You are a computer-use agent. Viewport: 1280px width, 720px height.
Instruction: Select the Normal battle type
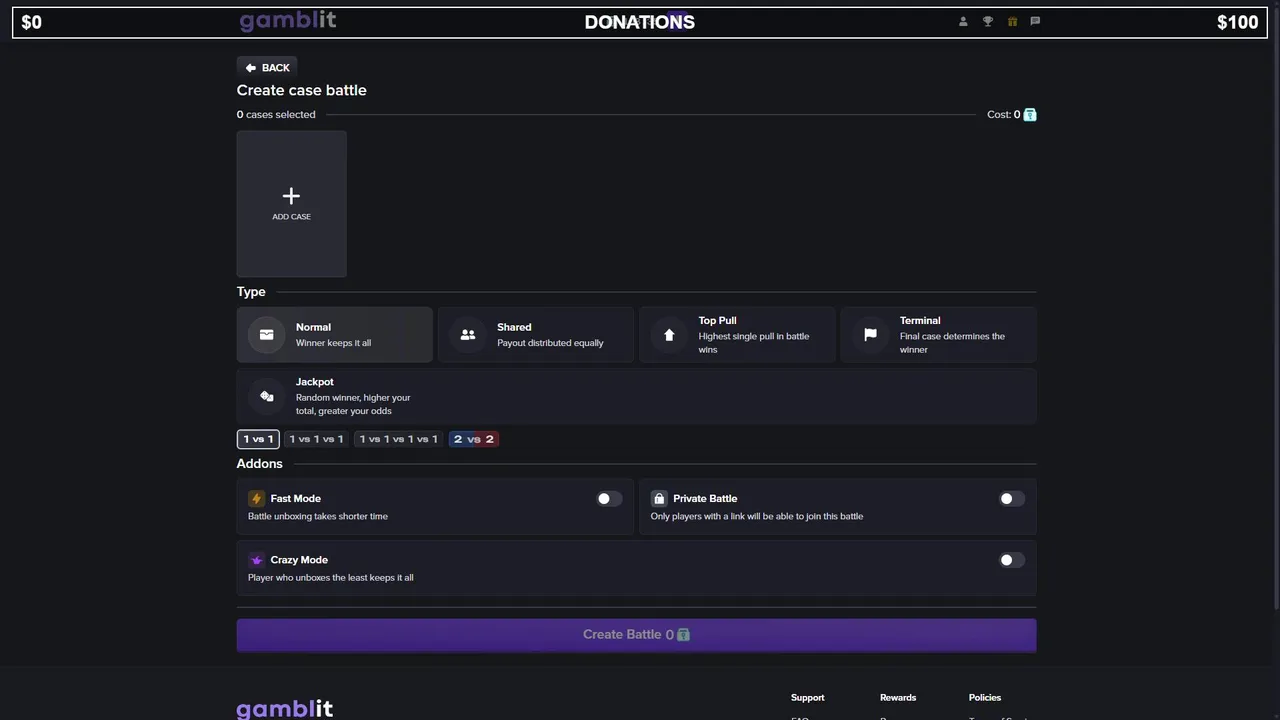[x=335, y=335]
